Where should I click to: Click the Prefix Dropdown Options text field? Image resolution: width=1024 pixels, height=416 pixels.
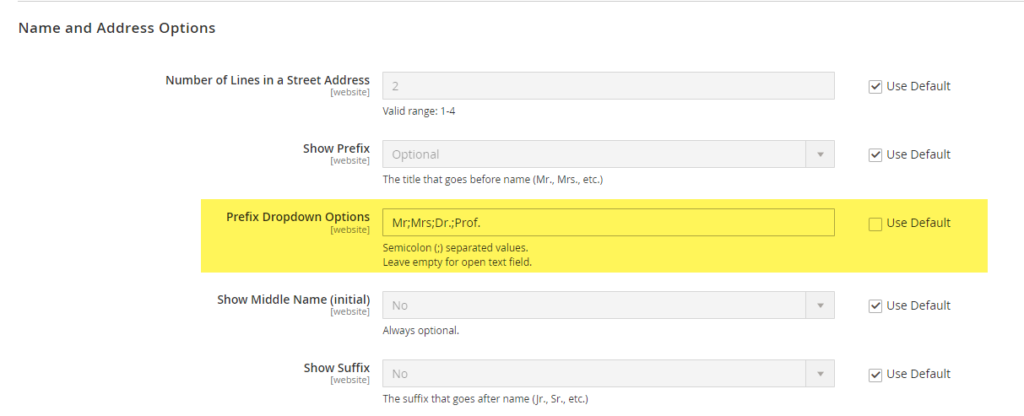[608, 222]
